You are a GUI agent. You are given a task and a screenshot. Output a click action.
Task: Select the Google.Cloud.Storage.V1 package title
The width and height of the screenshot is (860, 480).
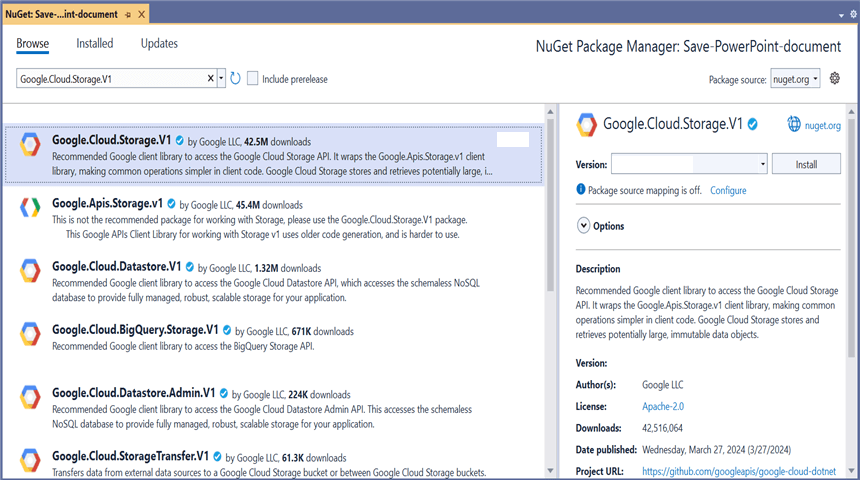pyautogui.click(x=111, y=140)
